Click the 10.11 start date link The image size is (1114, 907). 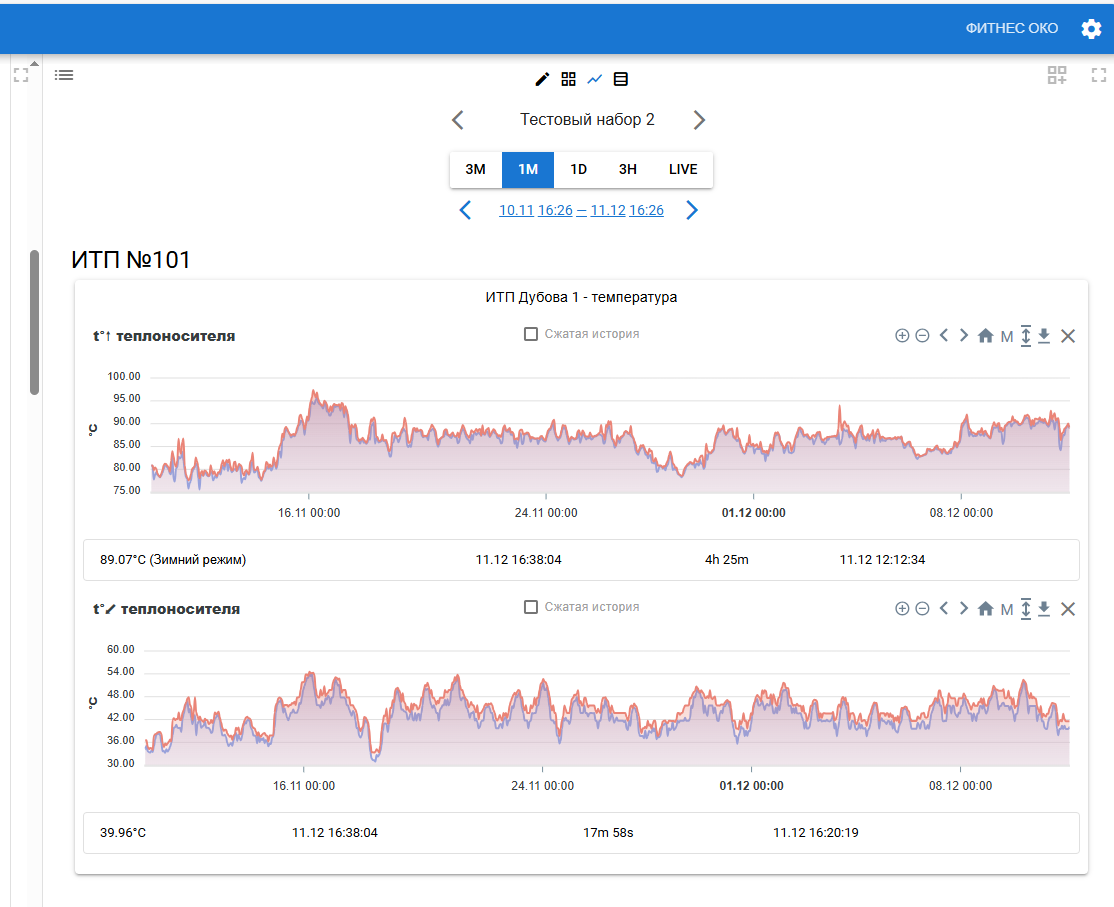pos(516,210)
